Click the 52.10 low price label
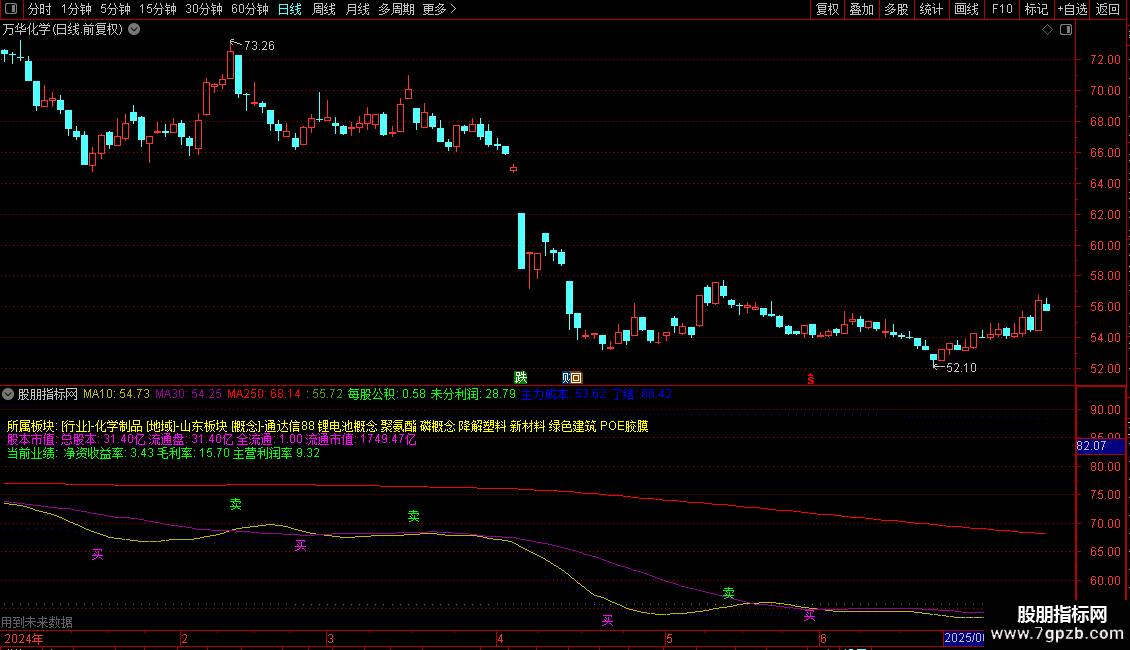Viewport: 1130px width, 650px height. 961,368
